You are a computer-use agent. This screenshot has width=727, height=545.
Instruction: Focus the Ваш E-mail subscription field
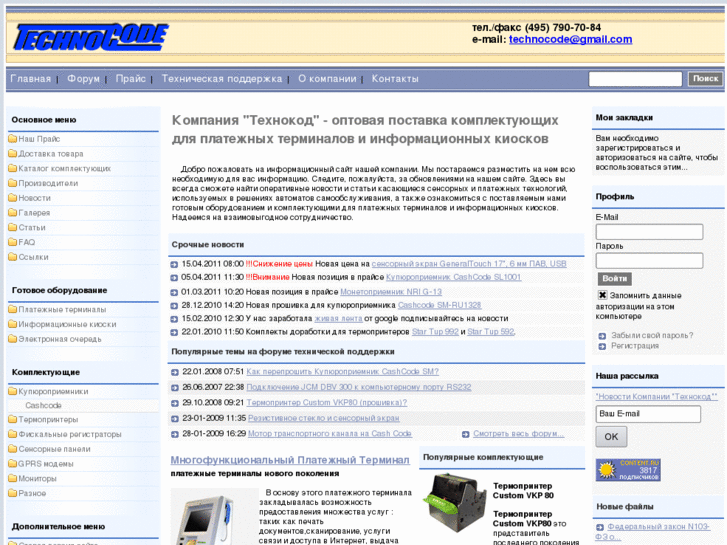click(648, 414)
